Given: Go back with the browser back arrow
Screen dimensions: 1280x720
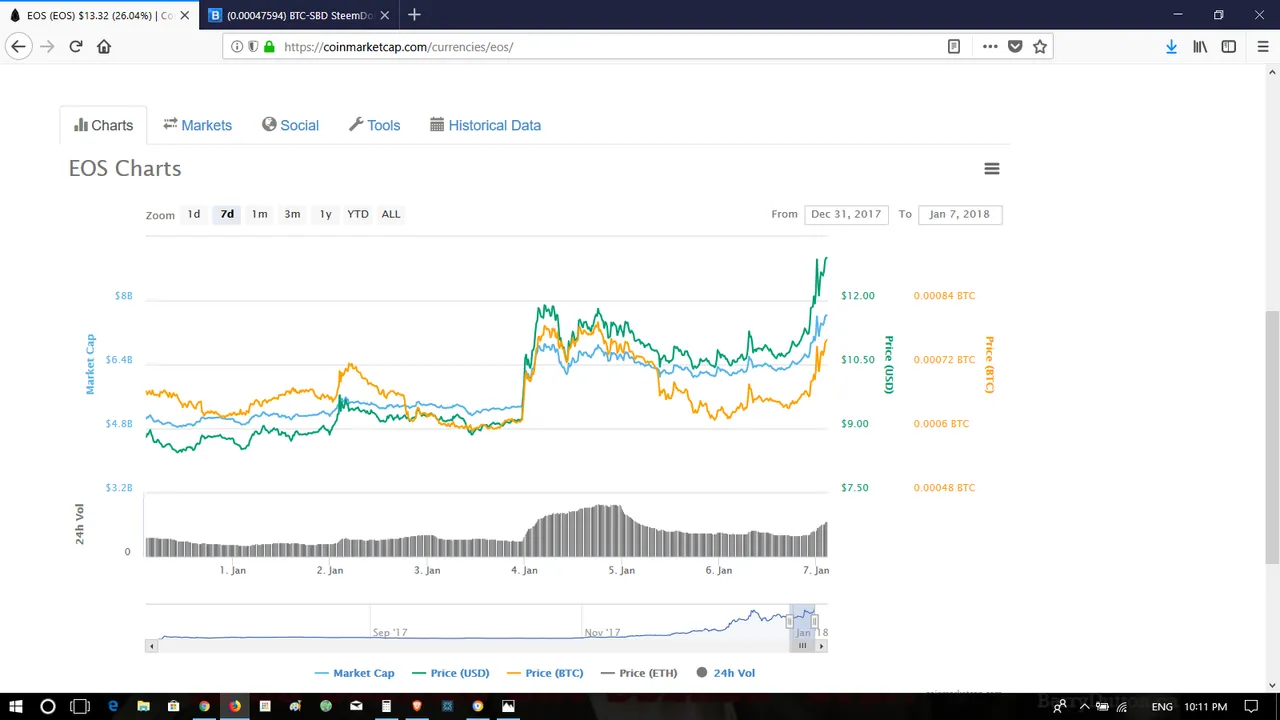Looking at the screenshot, I should 18,46.
